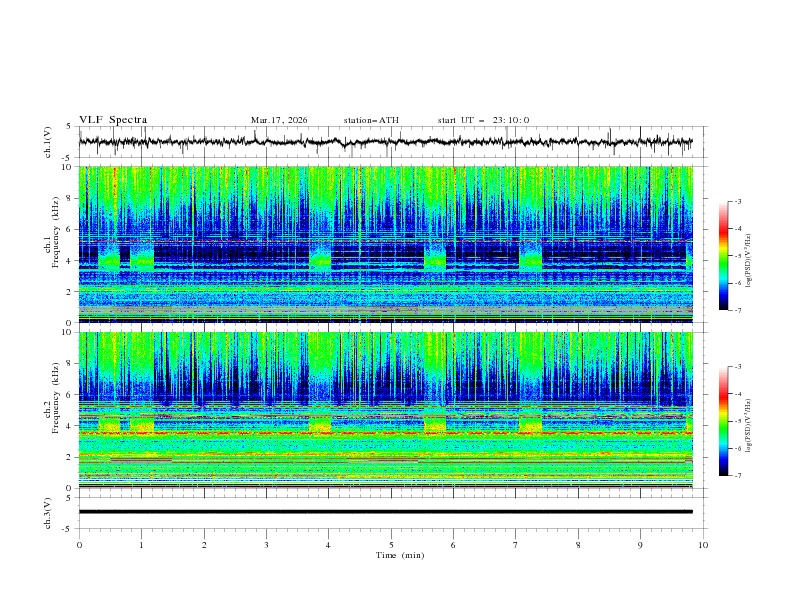Click the ch.1 "Frequency (kHz)" axis label

point(56,233)
